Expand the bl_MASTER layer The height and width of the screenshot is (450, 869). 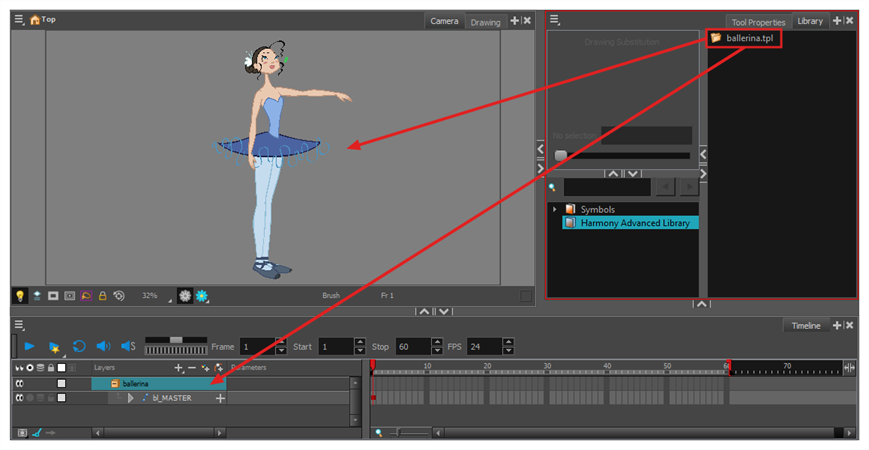coord(130,398)
